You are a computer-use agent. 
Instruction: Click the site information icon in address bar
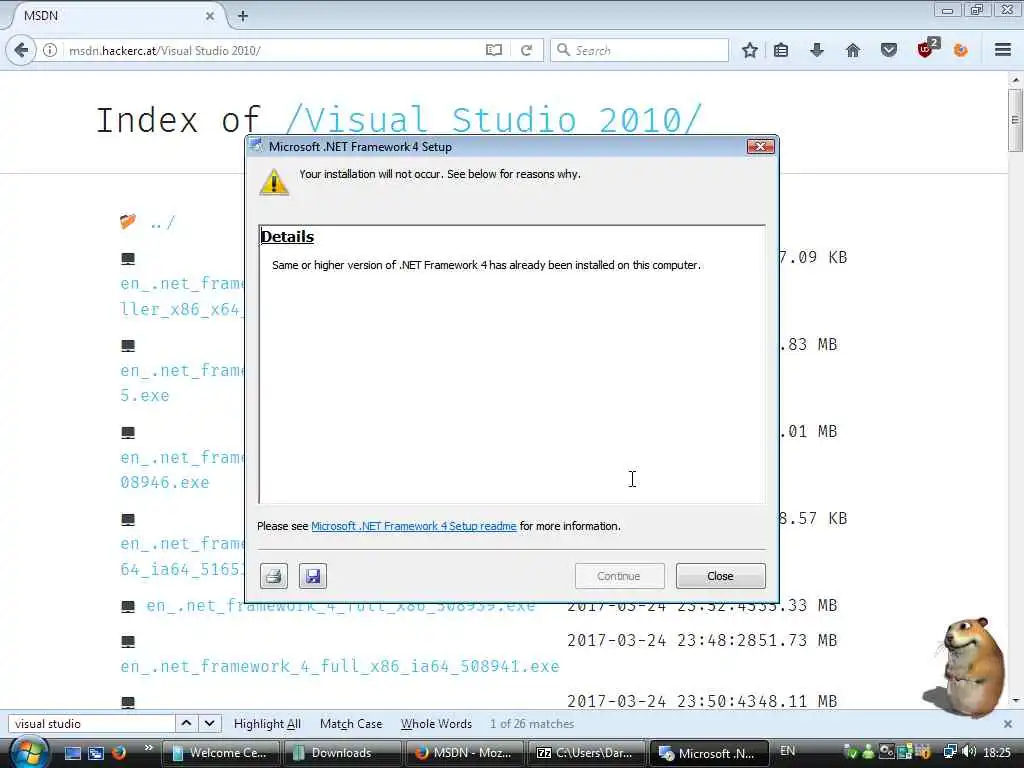tap(50, 50)
